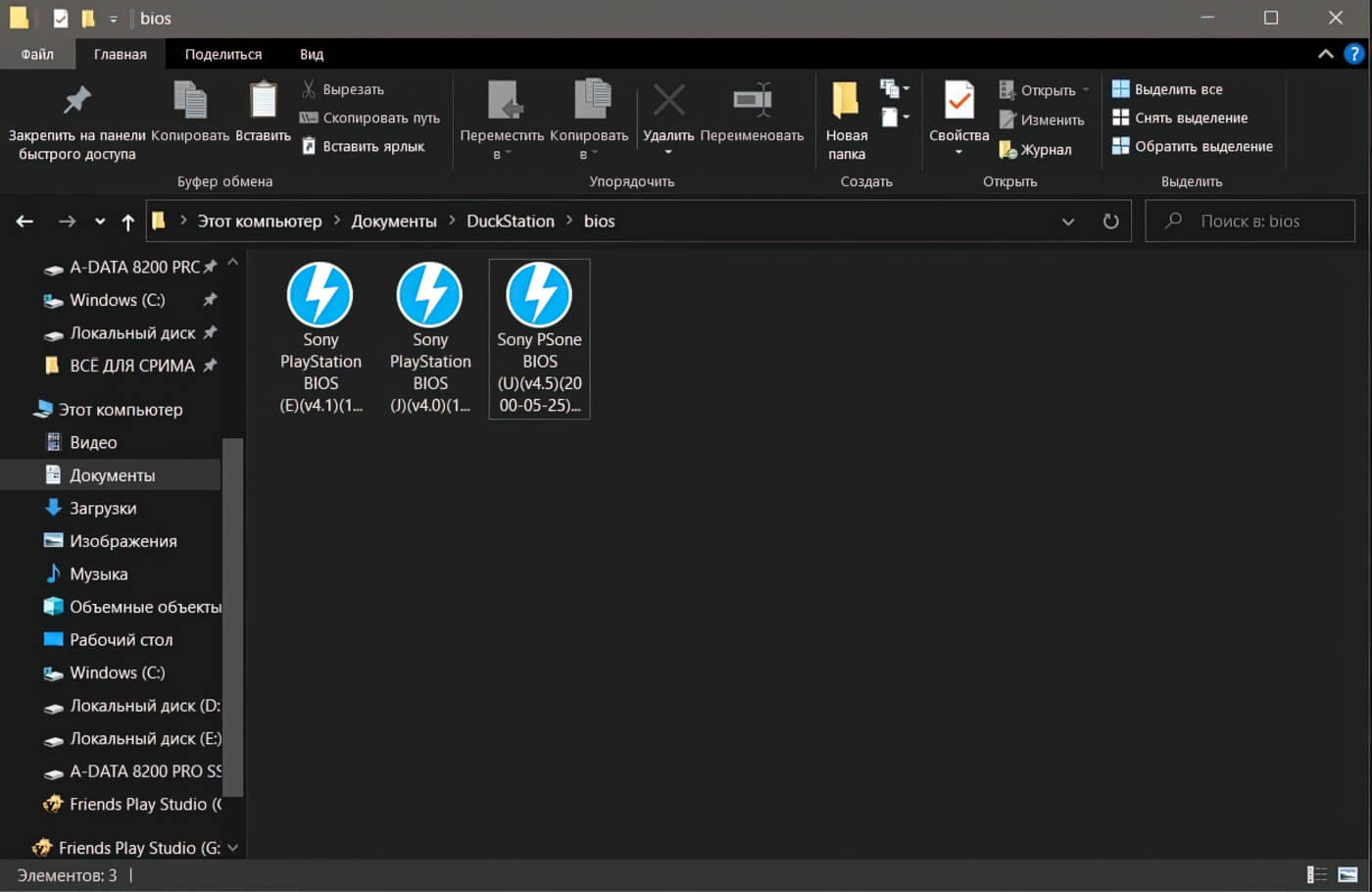Viewport: 1372px width, 892px height.
Task: Switch to the Вид ribbon tab
Action: click(312, 54)
